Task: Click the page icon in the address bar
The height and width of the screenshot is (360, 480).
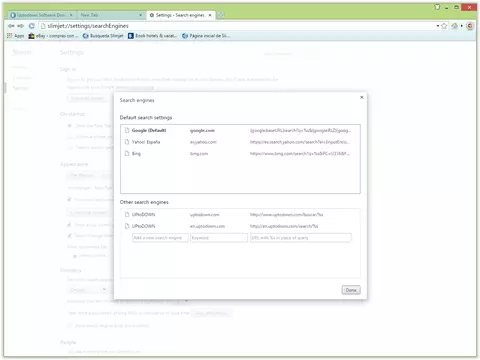Action: [43, 26]
